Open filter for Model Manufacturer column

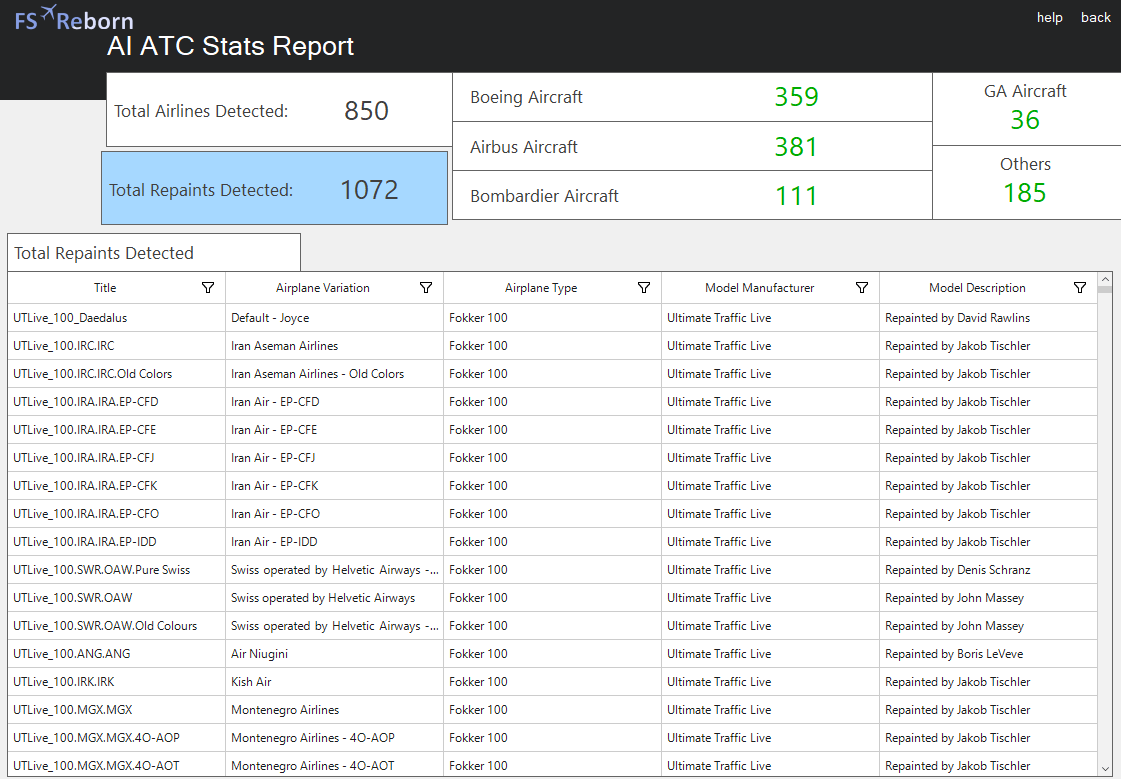pyautogui.click(x=862, y=288)
